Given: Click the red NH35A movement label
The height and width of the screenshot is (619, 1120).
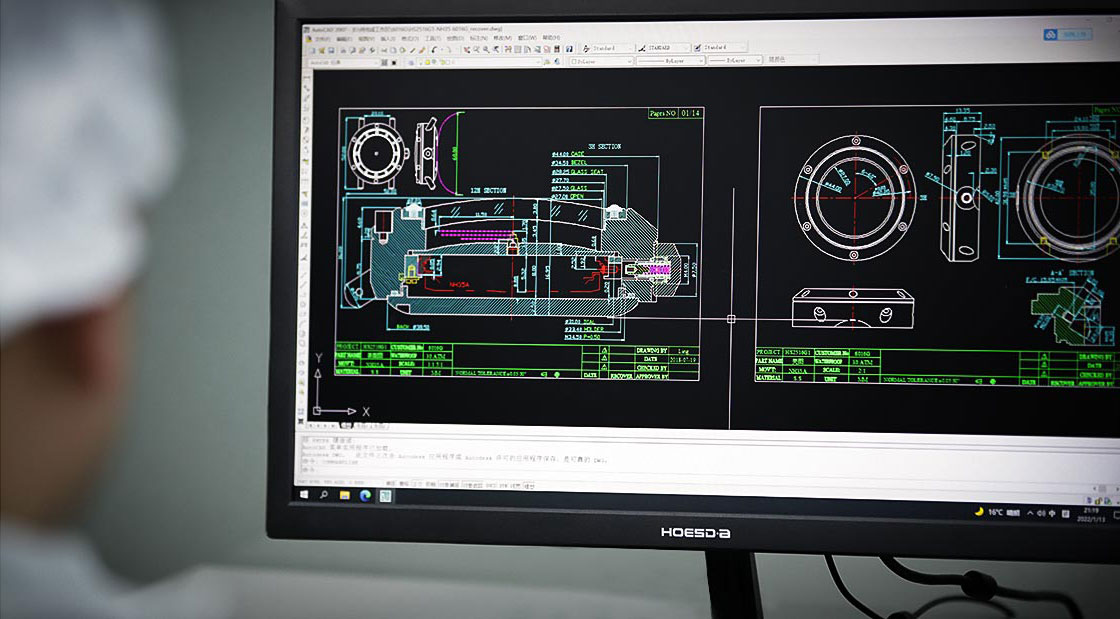Looking at the screenshot, I should (459, 284).
